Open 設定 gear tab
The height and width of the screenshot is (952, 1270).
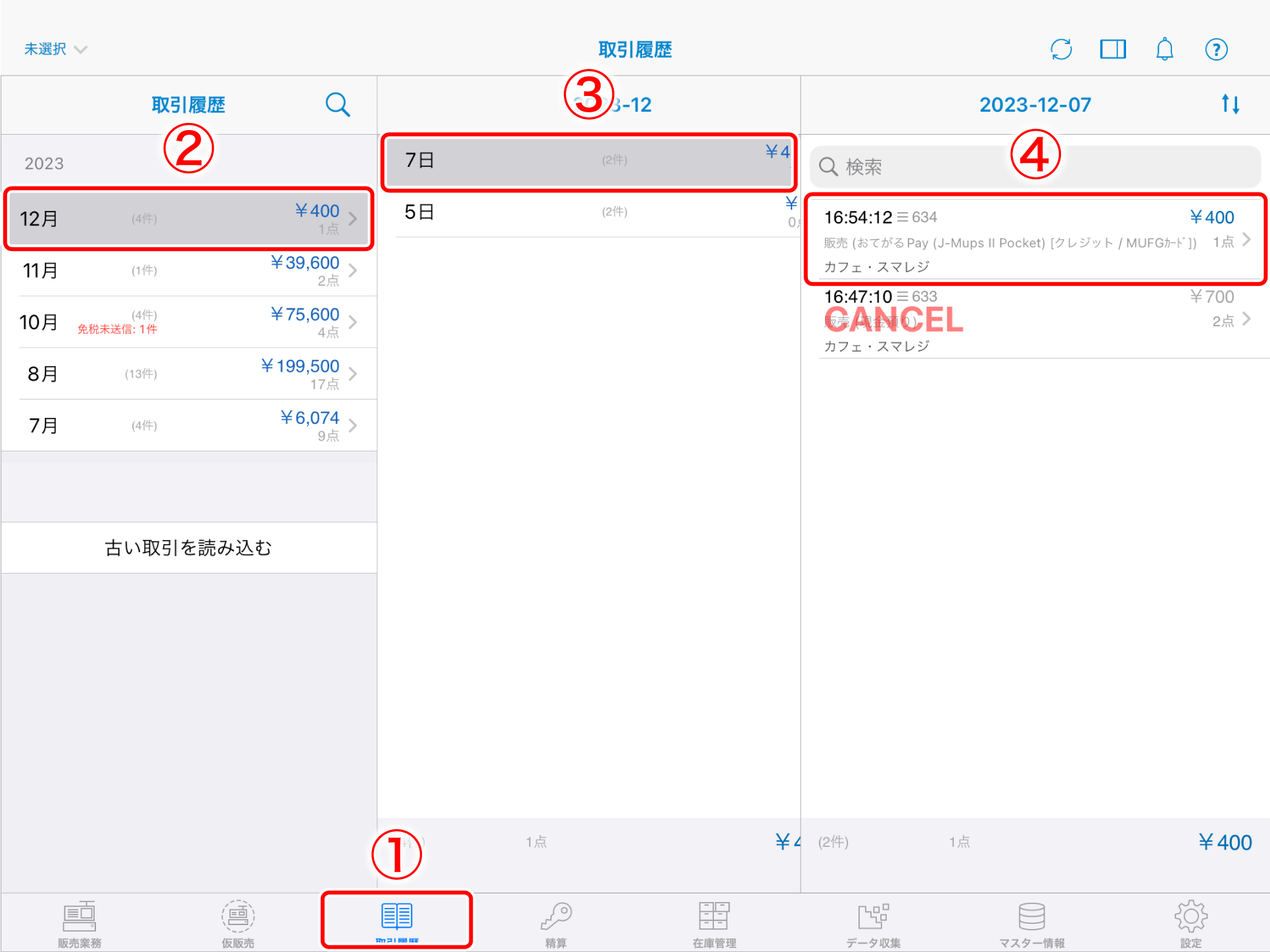[x=1190, y=924]
